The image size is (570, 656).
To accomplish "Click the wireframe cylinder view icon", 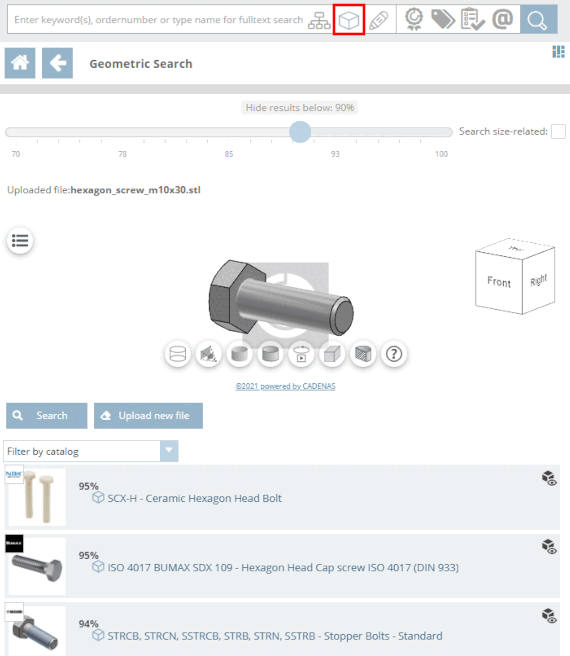I will tap(177, 354).
